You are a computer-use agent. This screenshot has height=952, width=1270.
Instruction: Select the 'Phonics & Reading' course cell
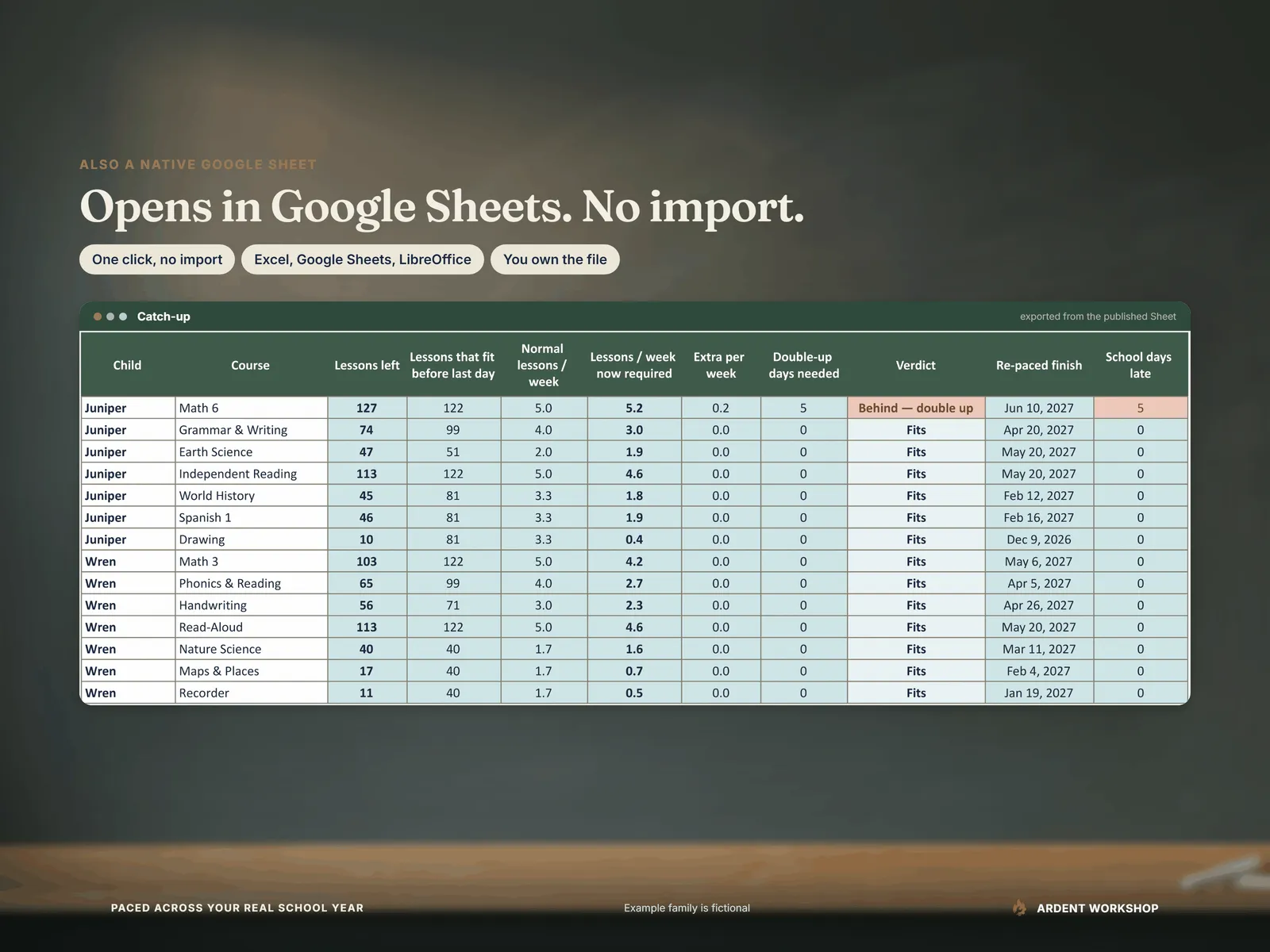click(x=251, y=583)
